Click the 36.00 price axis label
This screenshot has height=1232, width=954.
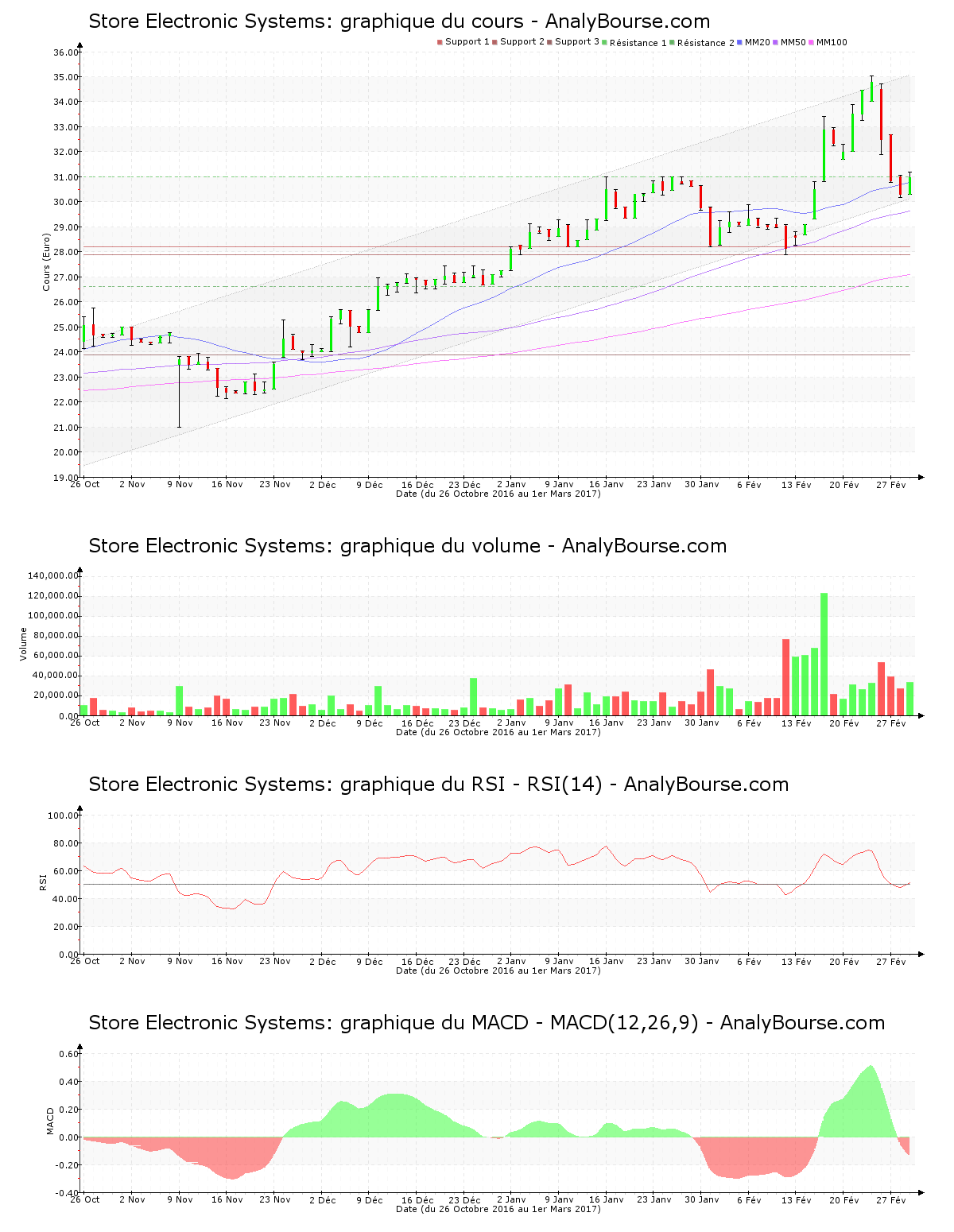[65, 52]
